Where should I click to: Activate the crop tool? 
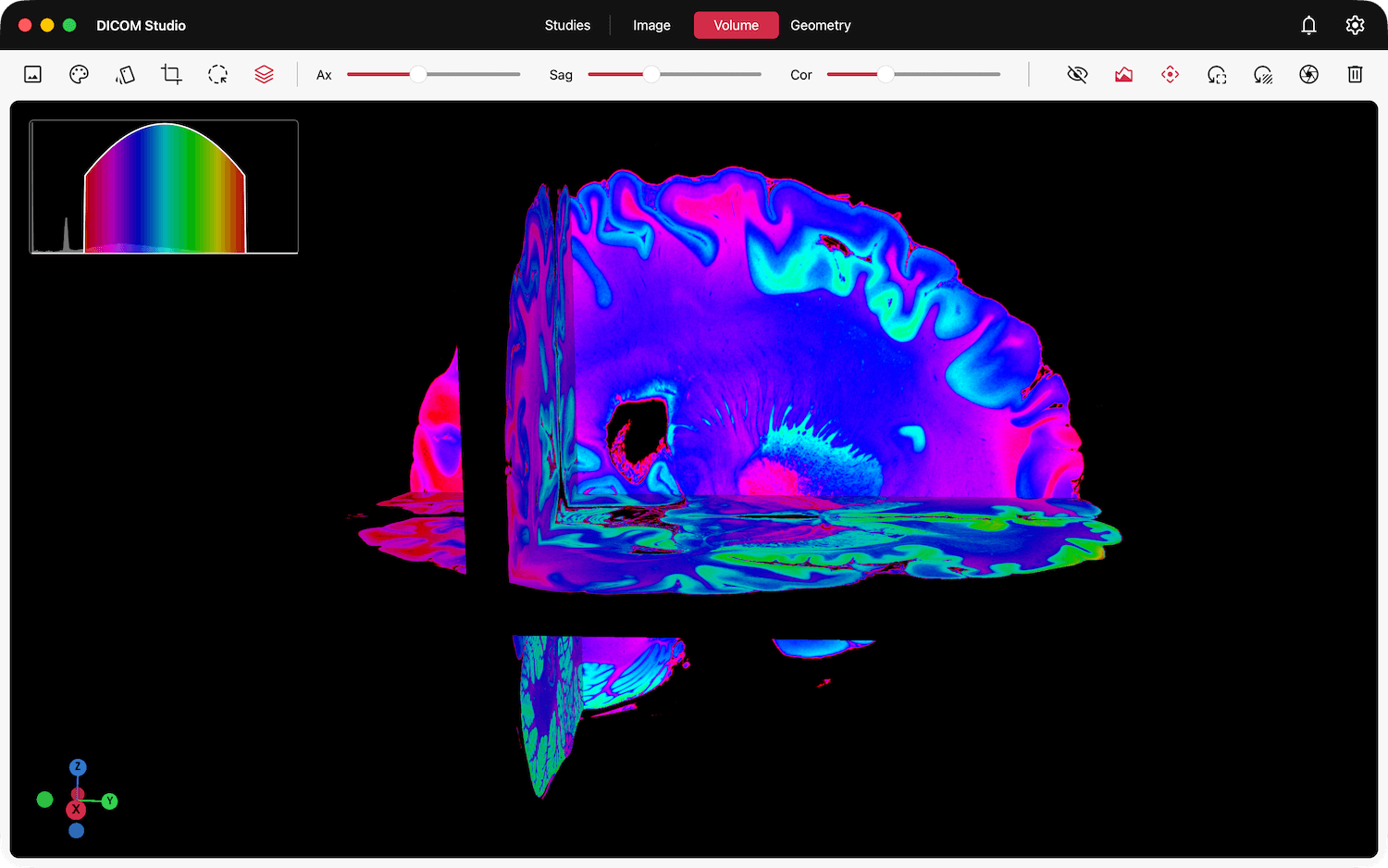[x=171, y=75]
